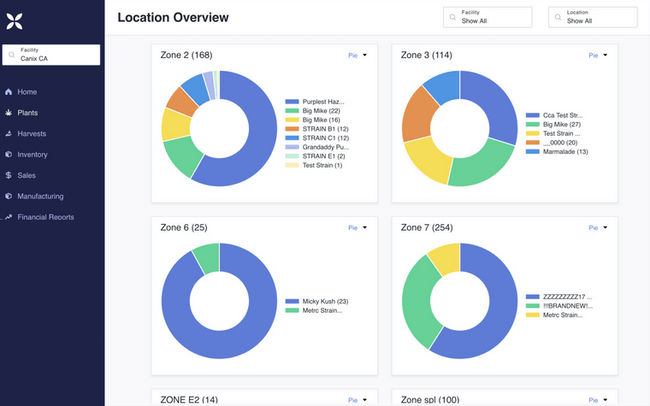Click the Pie label in Zone 6 card
This screenshot has height=406, width=650.
[x=353, y=228]
